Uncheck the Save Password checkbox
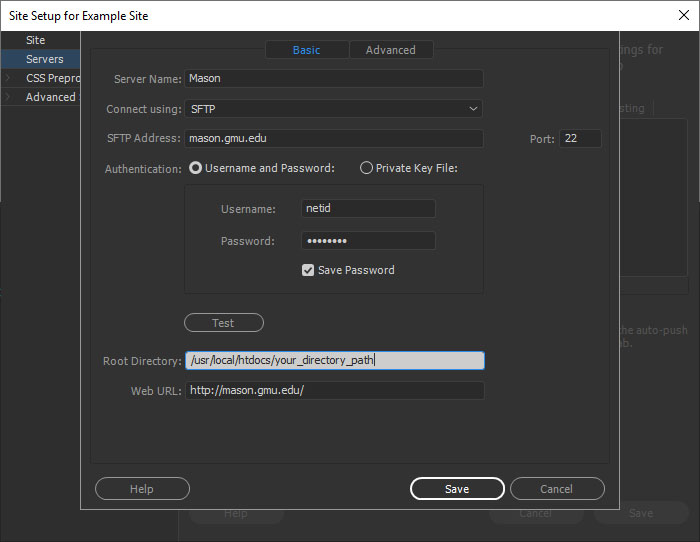This screenshot has width=700, height=542. click(308, 270)
